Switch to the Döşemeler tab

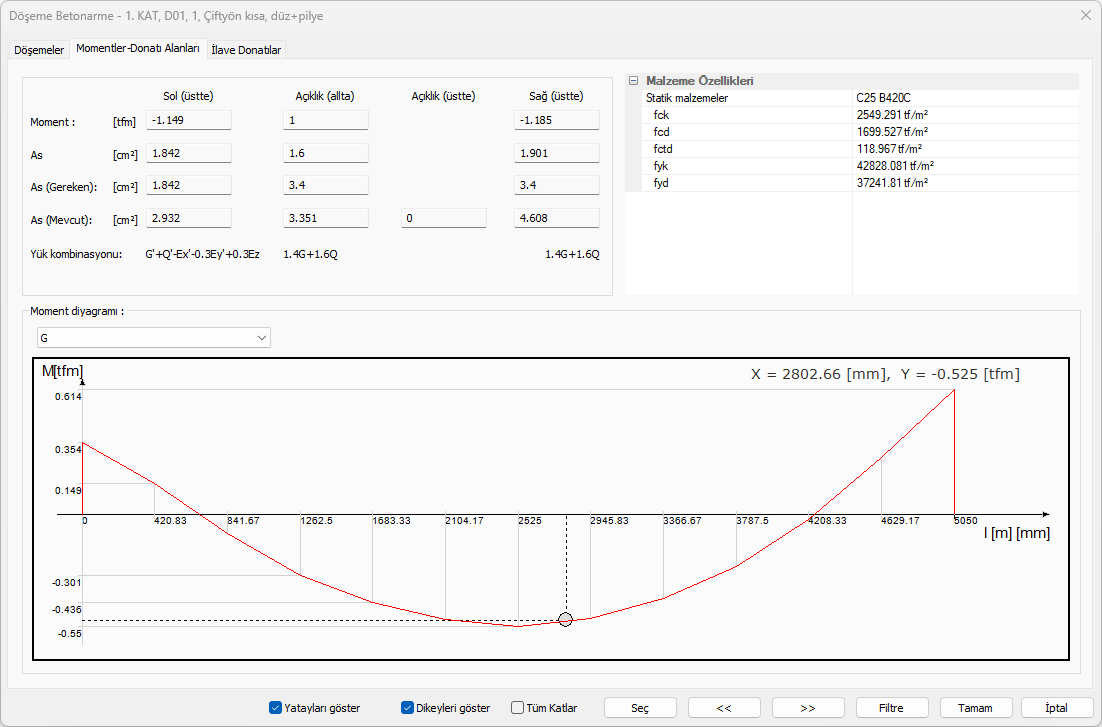pos(40,49)
